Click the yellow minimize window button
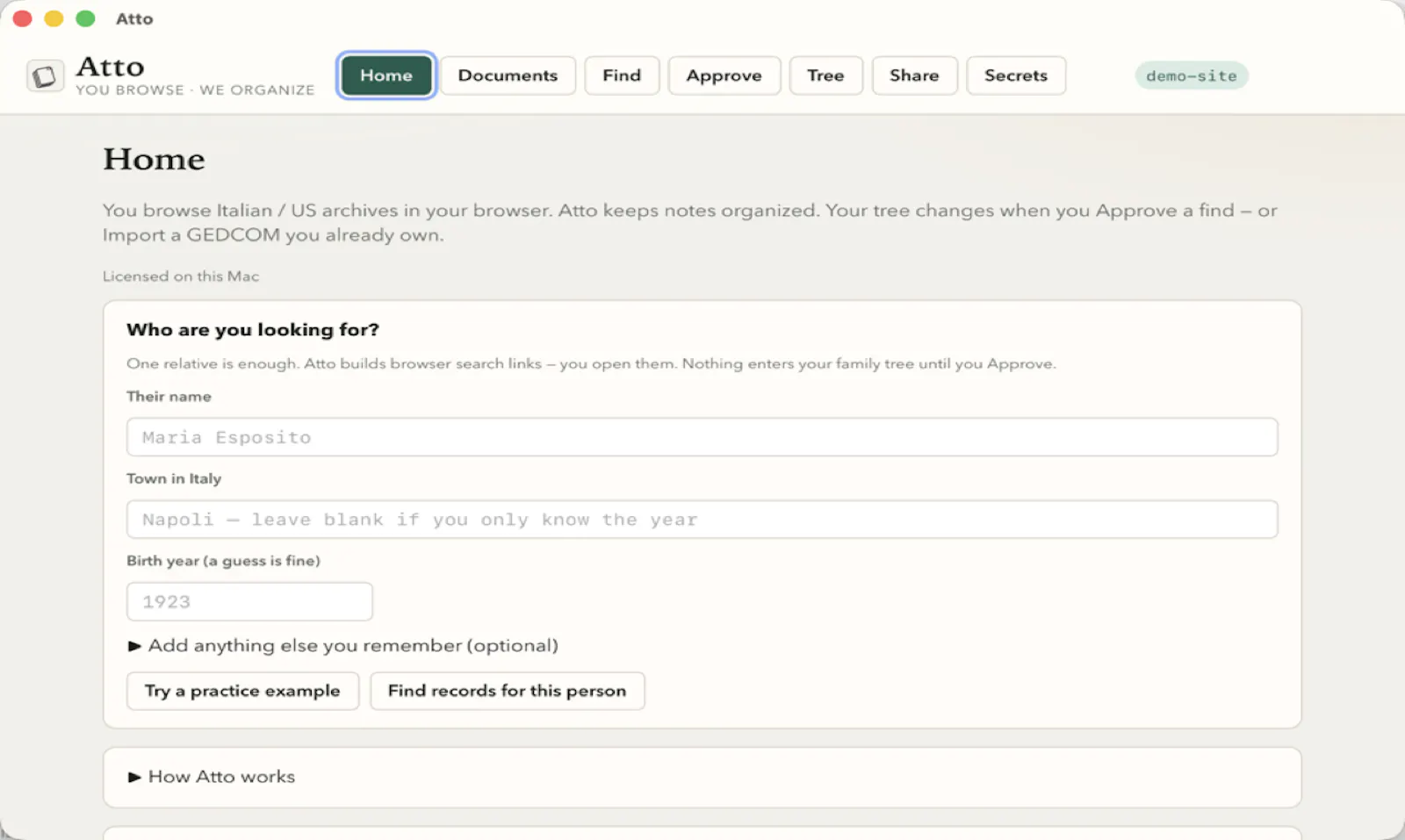Viewport: 1405px width, 840px height. [x=54, y=18]
